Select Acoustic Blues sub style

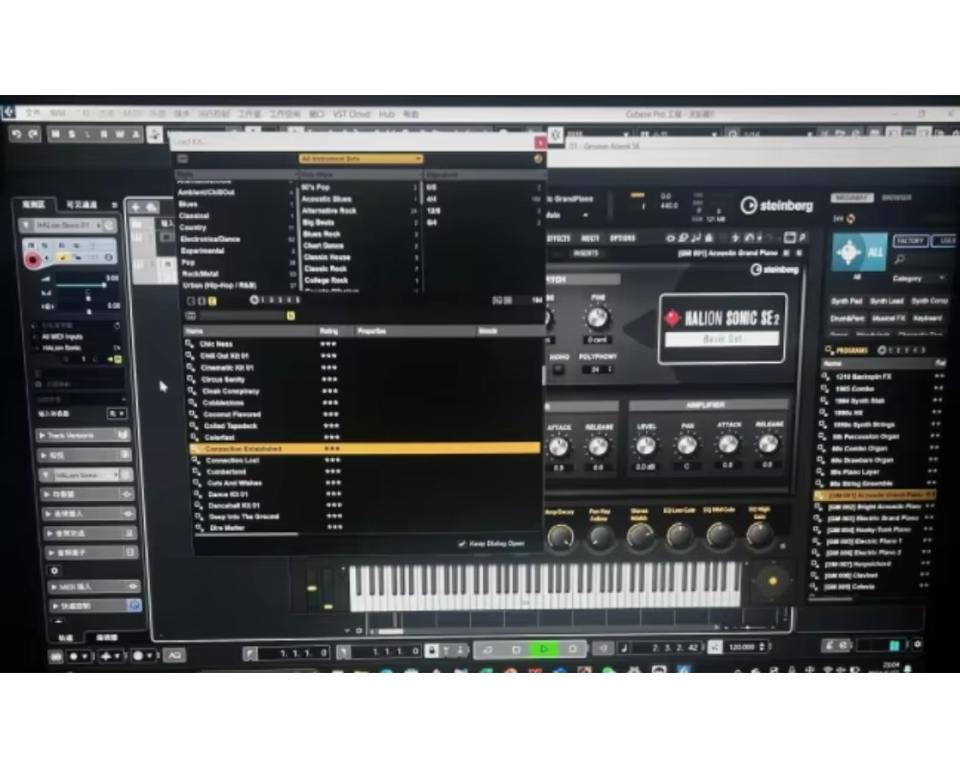click(x=326, y=199)
